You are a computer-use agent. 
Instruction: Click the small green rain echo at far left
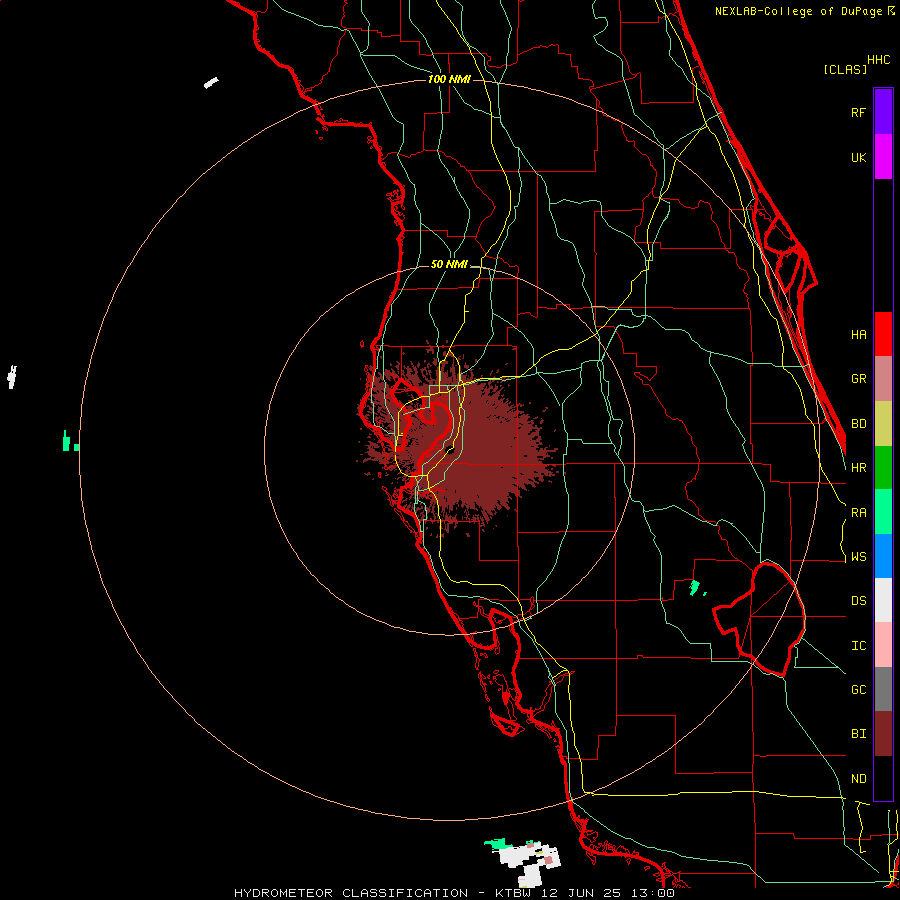(70, 441)
